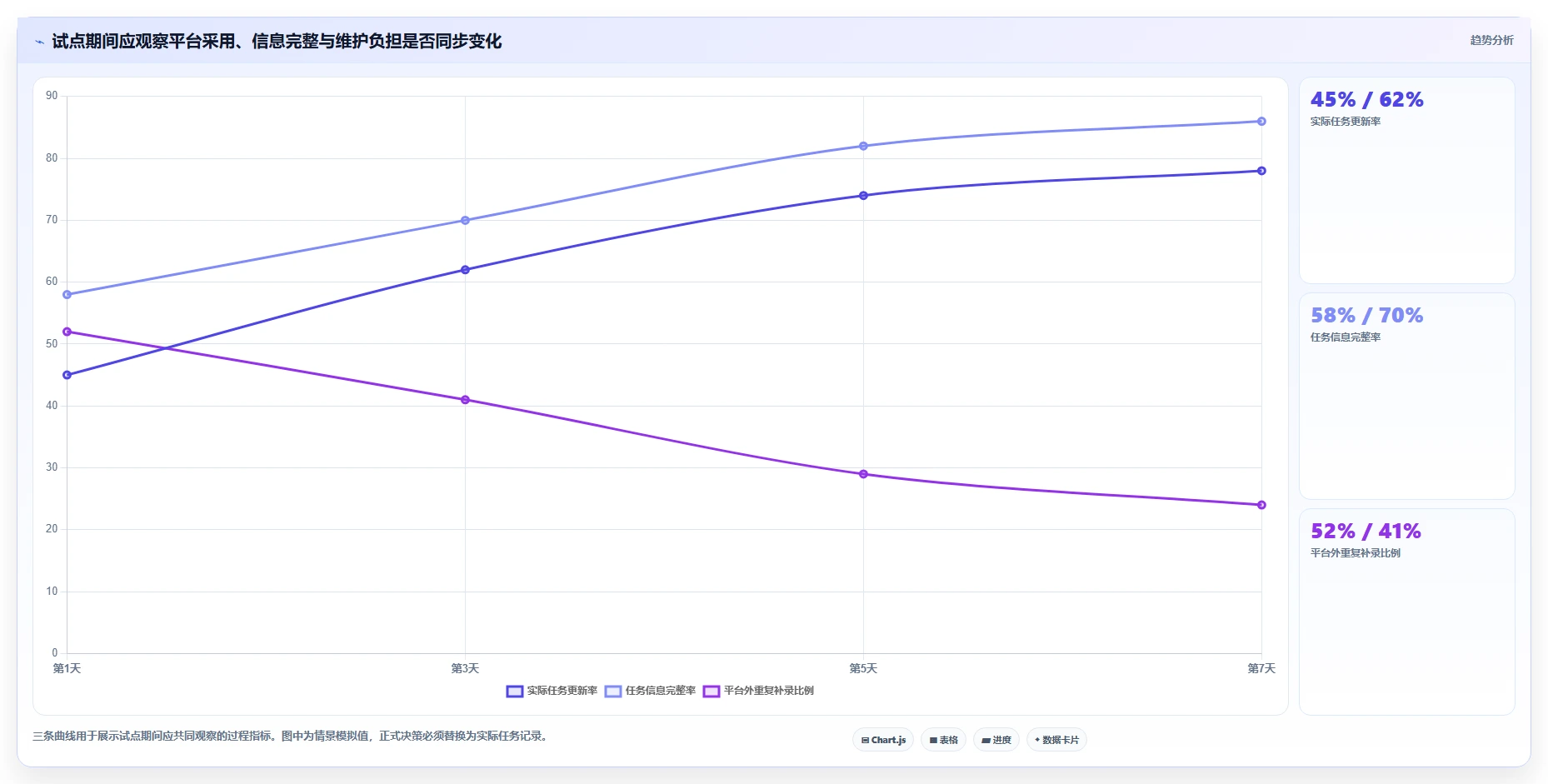The width and height of the screenshot is (1548, 784).
Task: Click the panel title 试点期间应观察平台采用
Action: 277,41
